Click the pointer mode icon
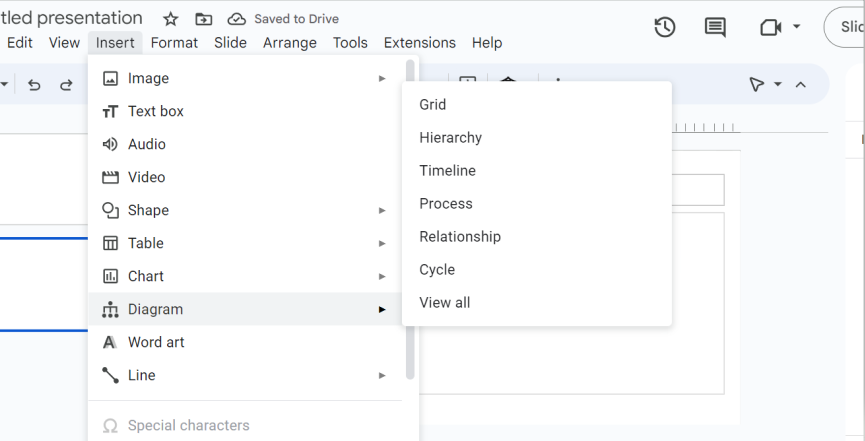Image resolution: width=865 pixels, height=441 pixels. [757, 85]
